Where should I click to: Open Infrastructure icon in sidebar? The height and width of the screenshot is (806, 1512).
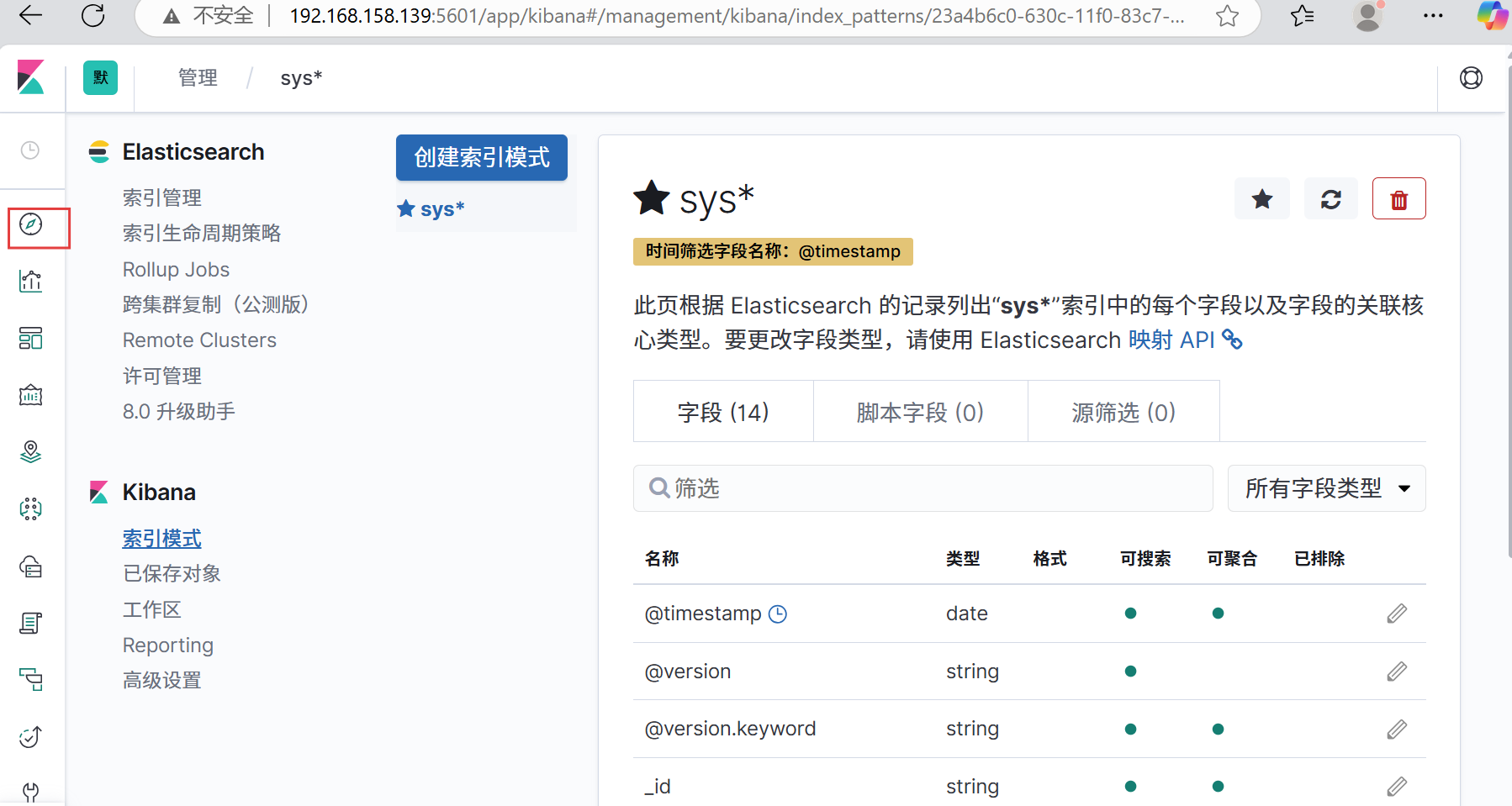[x=31, y=566]
